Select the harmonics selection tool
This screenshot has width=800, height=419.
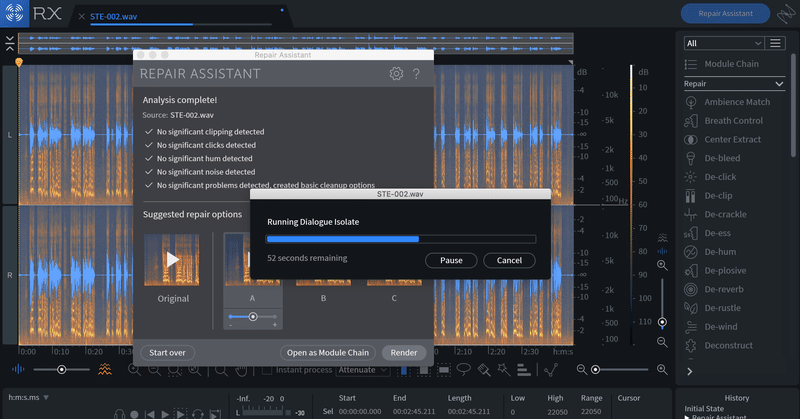[523, 369]
